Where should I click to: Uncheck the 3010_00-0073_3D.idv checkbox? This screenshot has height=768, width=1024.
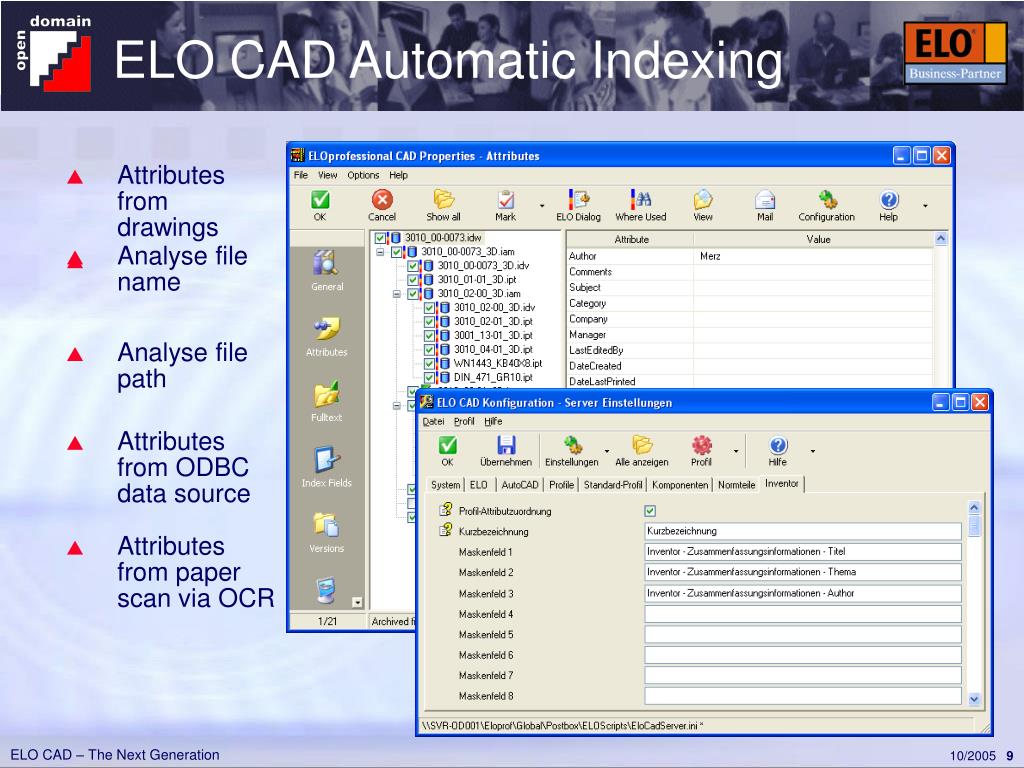tap(413, 266)
